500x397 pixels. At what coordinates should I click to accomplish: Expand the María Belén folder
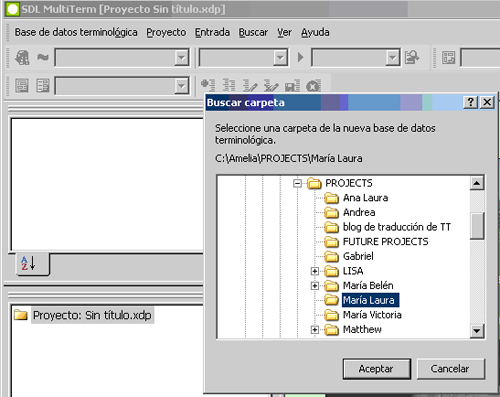[314, 286]
